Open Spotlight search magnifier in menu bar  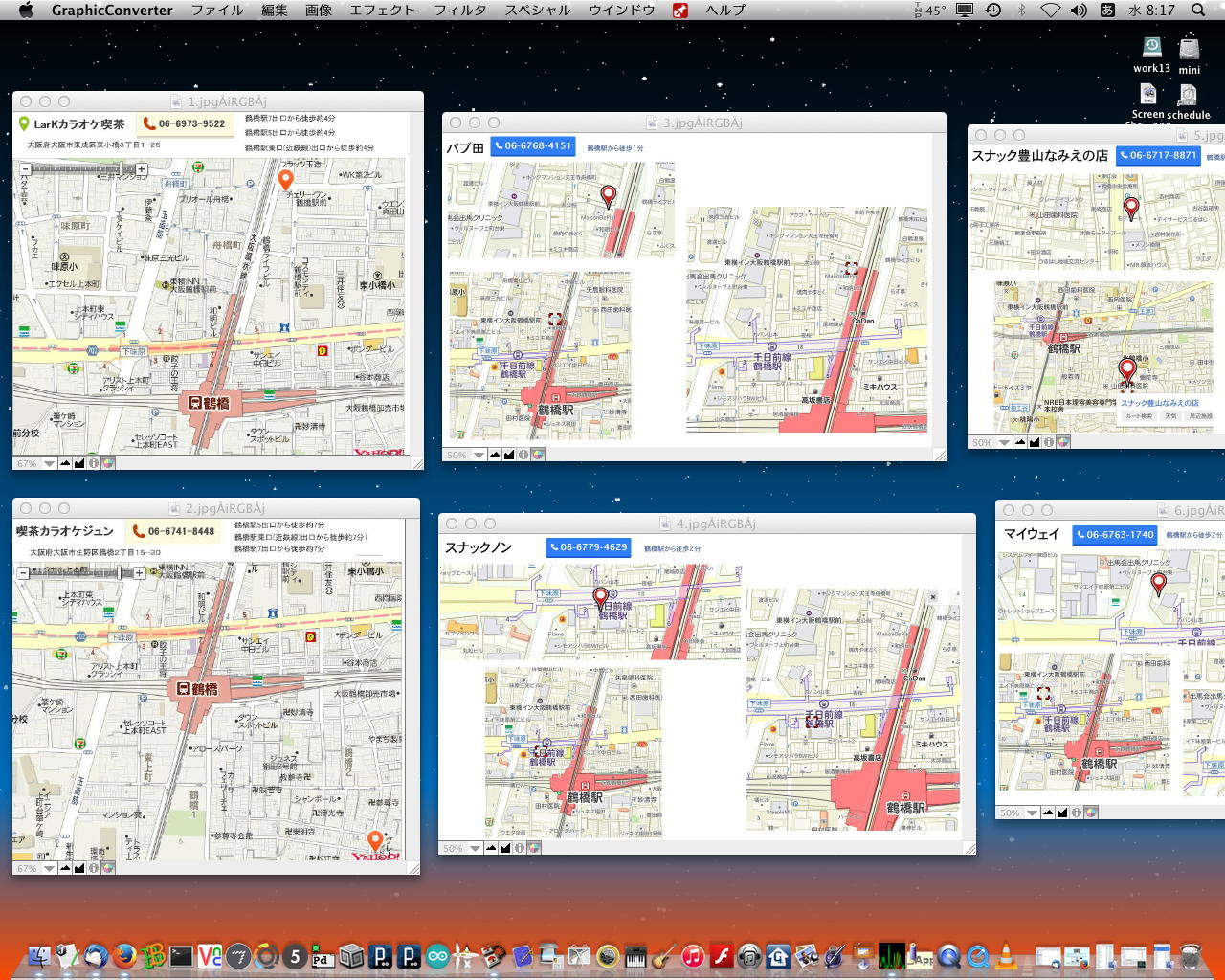tap(1198, 10)
